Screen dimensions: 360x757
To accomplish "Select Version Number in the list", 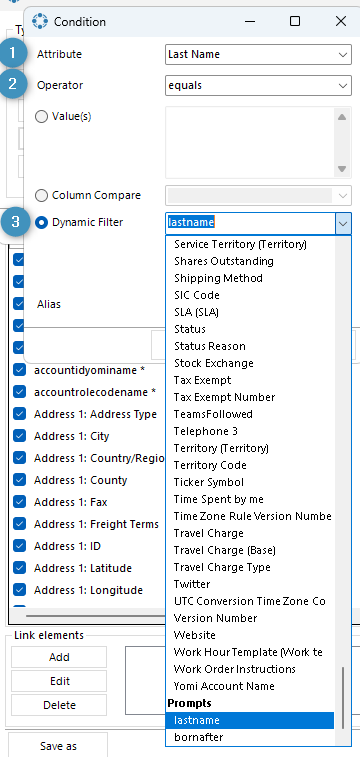I will pyautogui.click(x=215, y=618).
